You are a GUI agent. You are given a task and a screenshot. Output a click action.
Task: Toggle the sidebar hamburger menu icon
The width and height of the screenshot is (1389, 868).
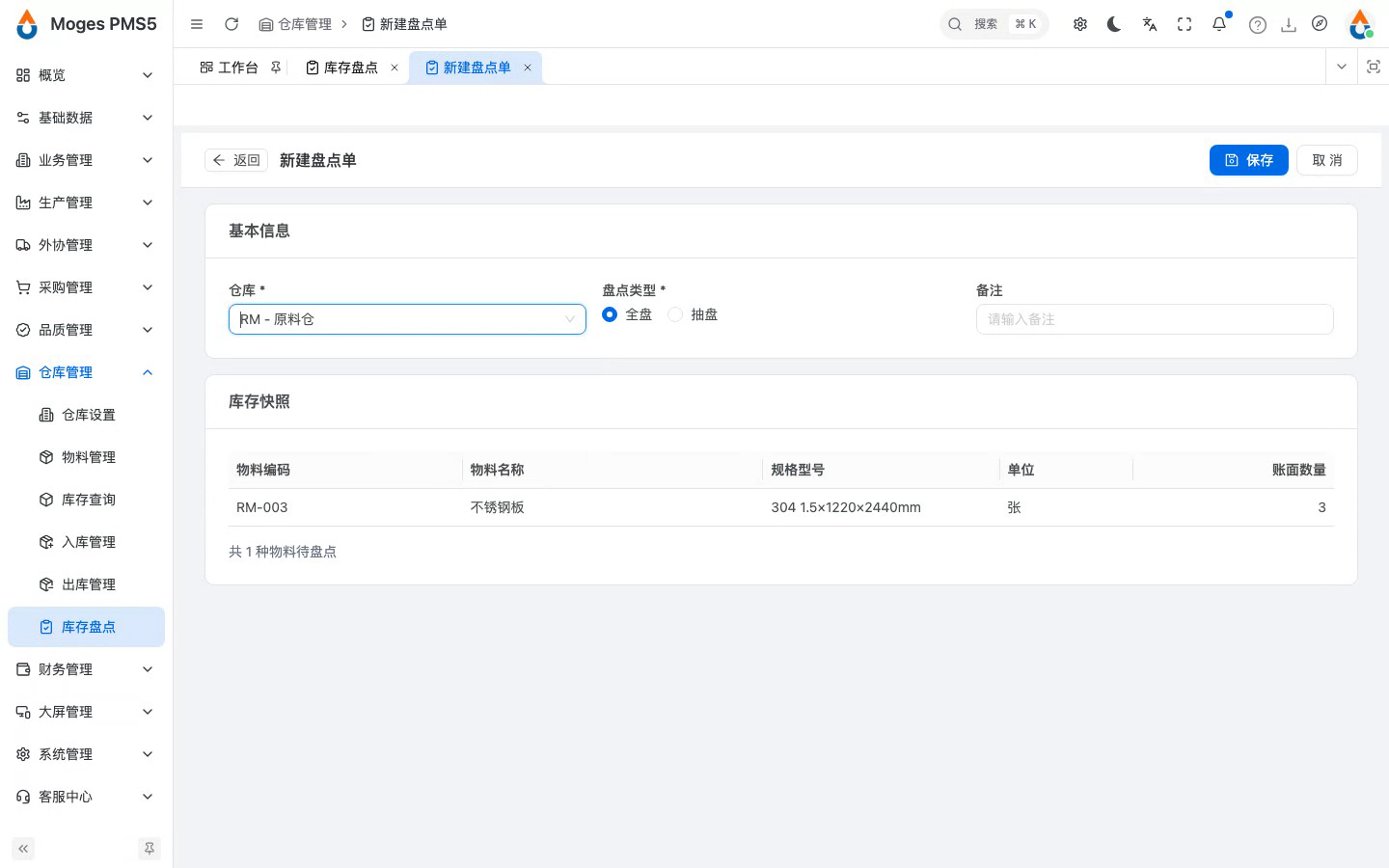[197, 24]
